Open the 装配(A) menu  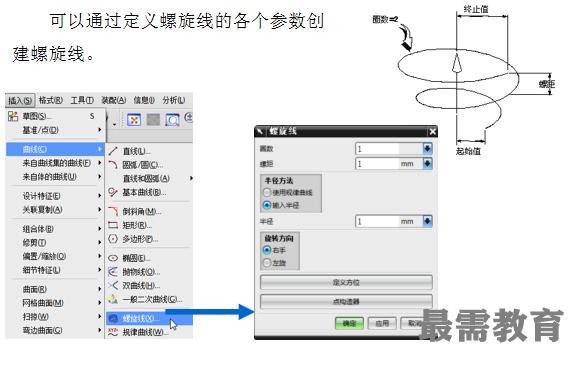click(x=114, y=100)
